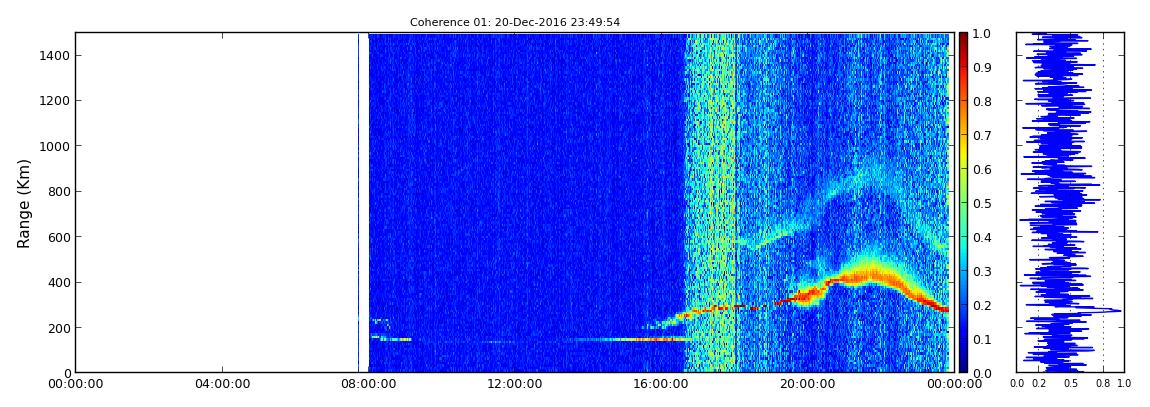Click the 1400 range tick label
The height and width of the screenshot is (407, 1150).
[x=53, y=55]
